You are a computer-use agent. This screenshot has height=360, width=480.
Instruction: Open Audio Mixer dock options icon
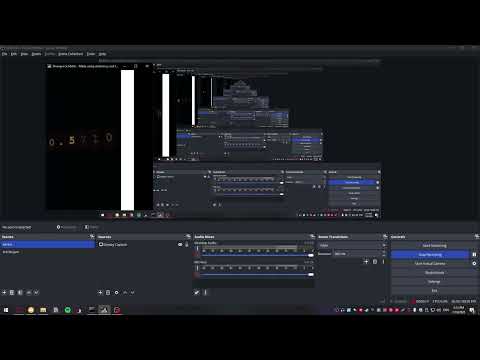pyautogui.click(x=312, y=236)
